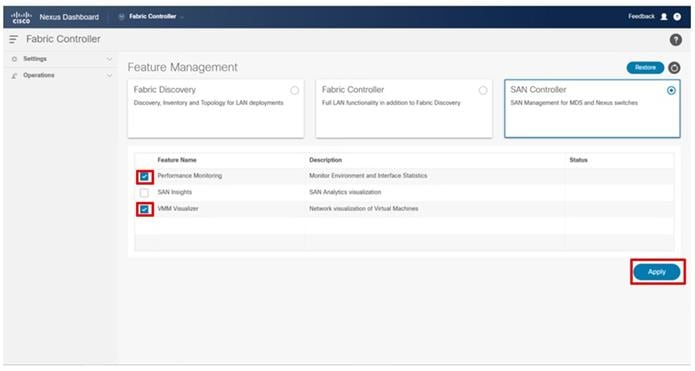
Task: Click Fabric Controller in the top bar
Action: (152, 16)
